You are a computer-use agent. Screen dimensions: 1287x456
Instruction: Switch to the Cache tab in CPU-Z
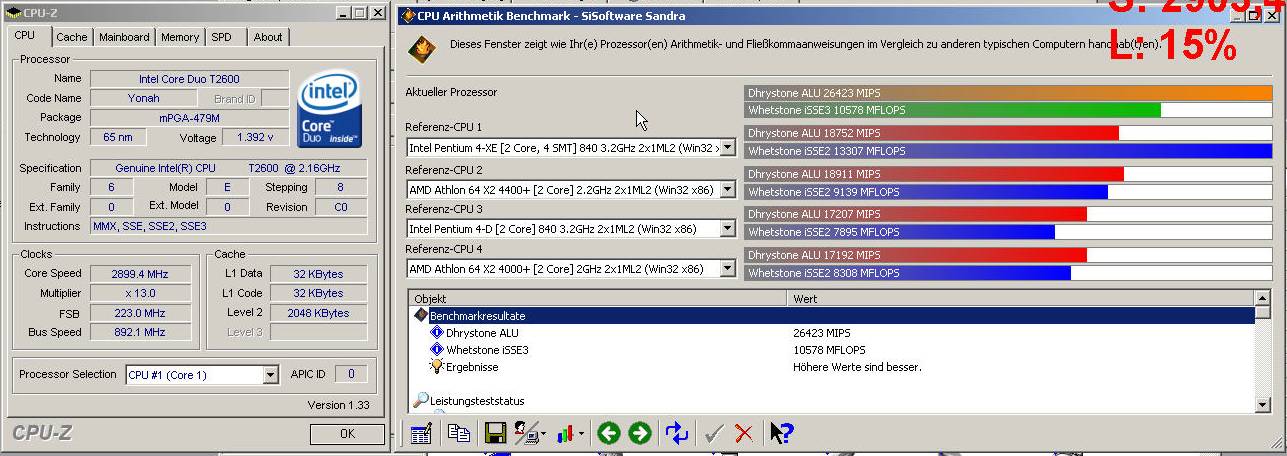[x=71, y=37]
